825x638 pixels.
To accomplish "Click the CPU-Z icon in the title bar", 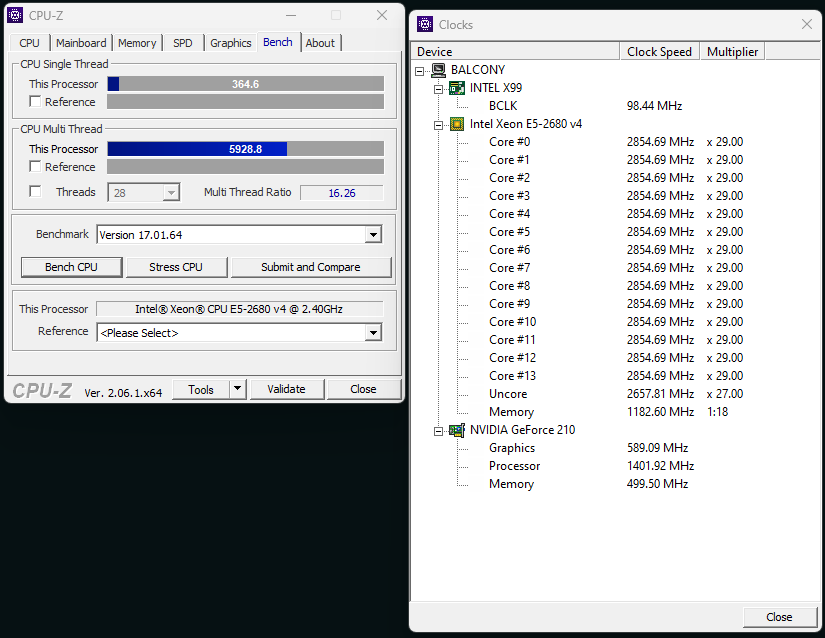I will point(14,15).
